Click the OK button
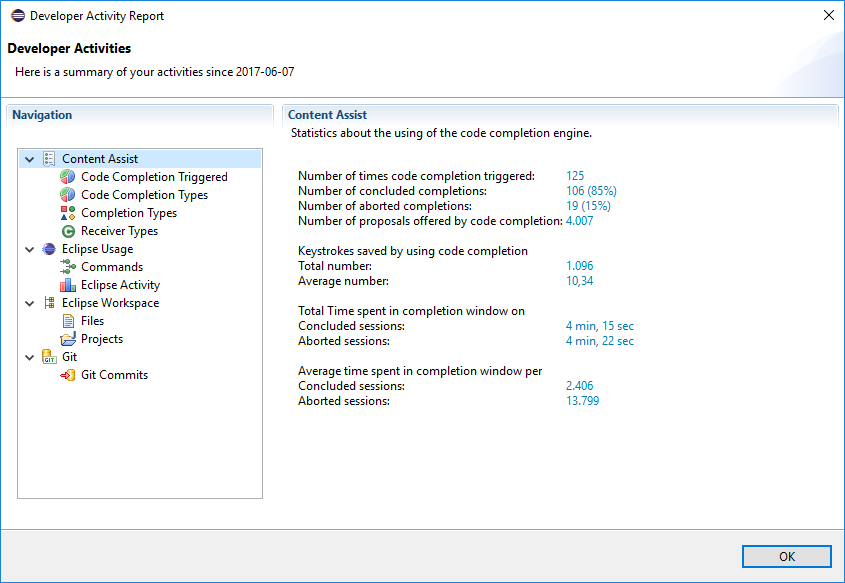This screenshot has width=845, height=583. tap(786, 557)
